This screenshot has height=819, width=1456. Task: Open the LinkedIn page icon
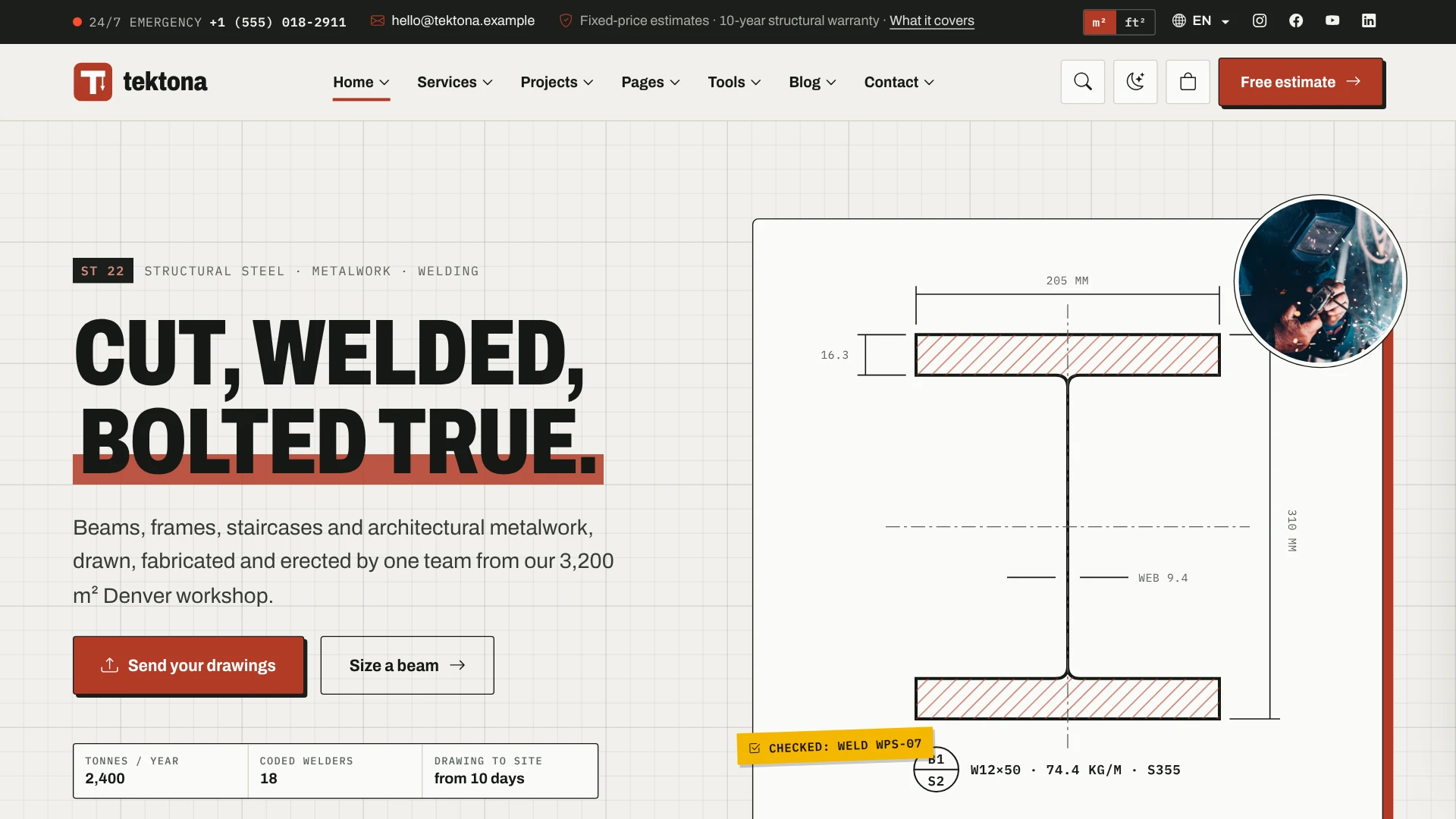pyautogui.click(x=1369, y=20)
